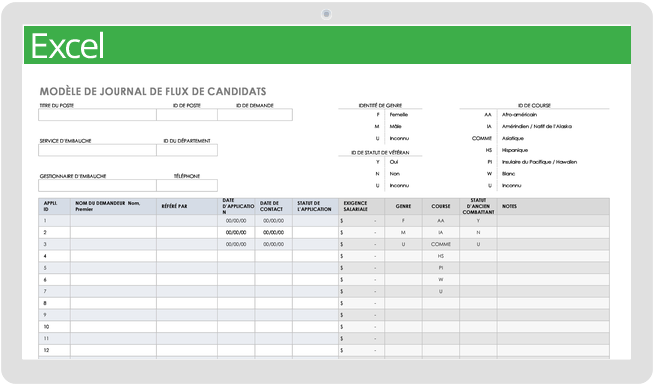Click the Course cell 'W' in row 6
Image resolution: width=654 pixels, height=385 pixels.
[441, 280]
